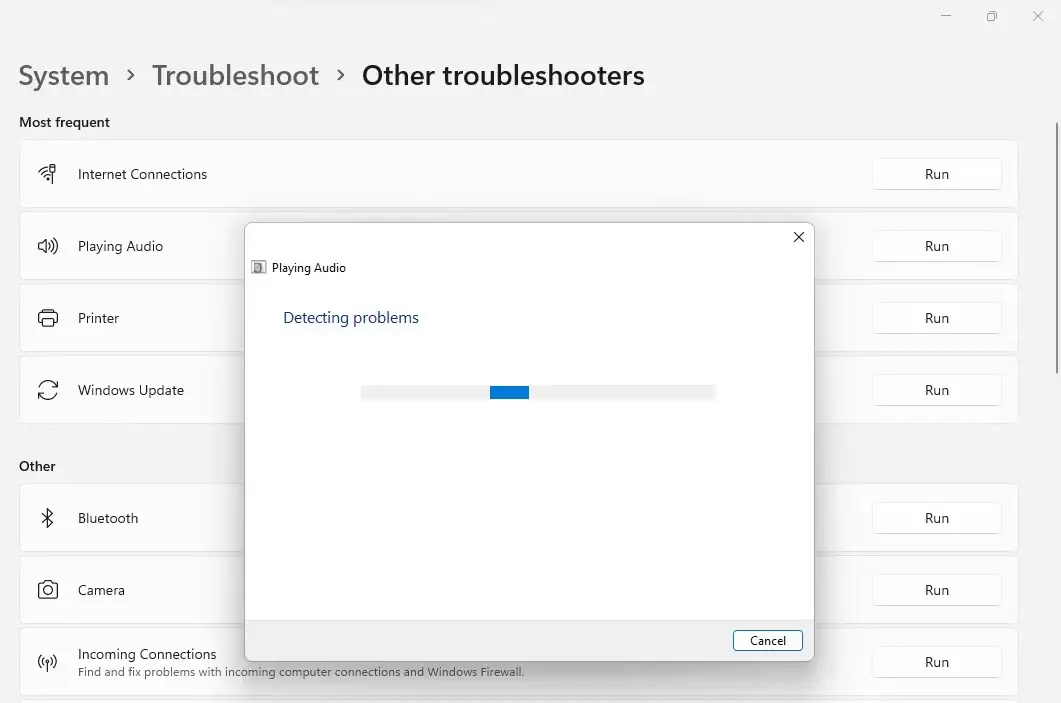
Task: Select the Windows Update label
Action: (131, 390)
